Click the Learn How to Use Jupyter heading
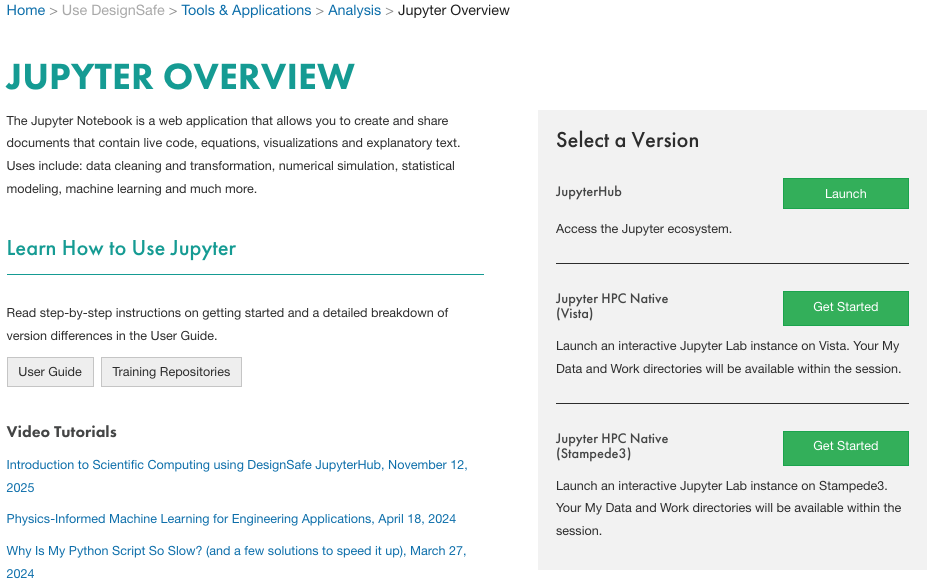937x588 pixels. (x=121, y=248)
